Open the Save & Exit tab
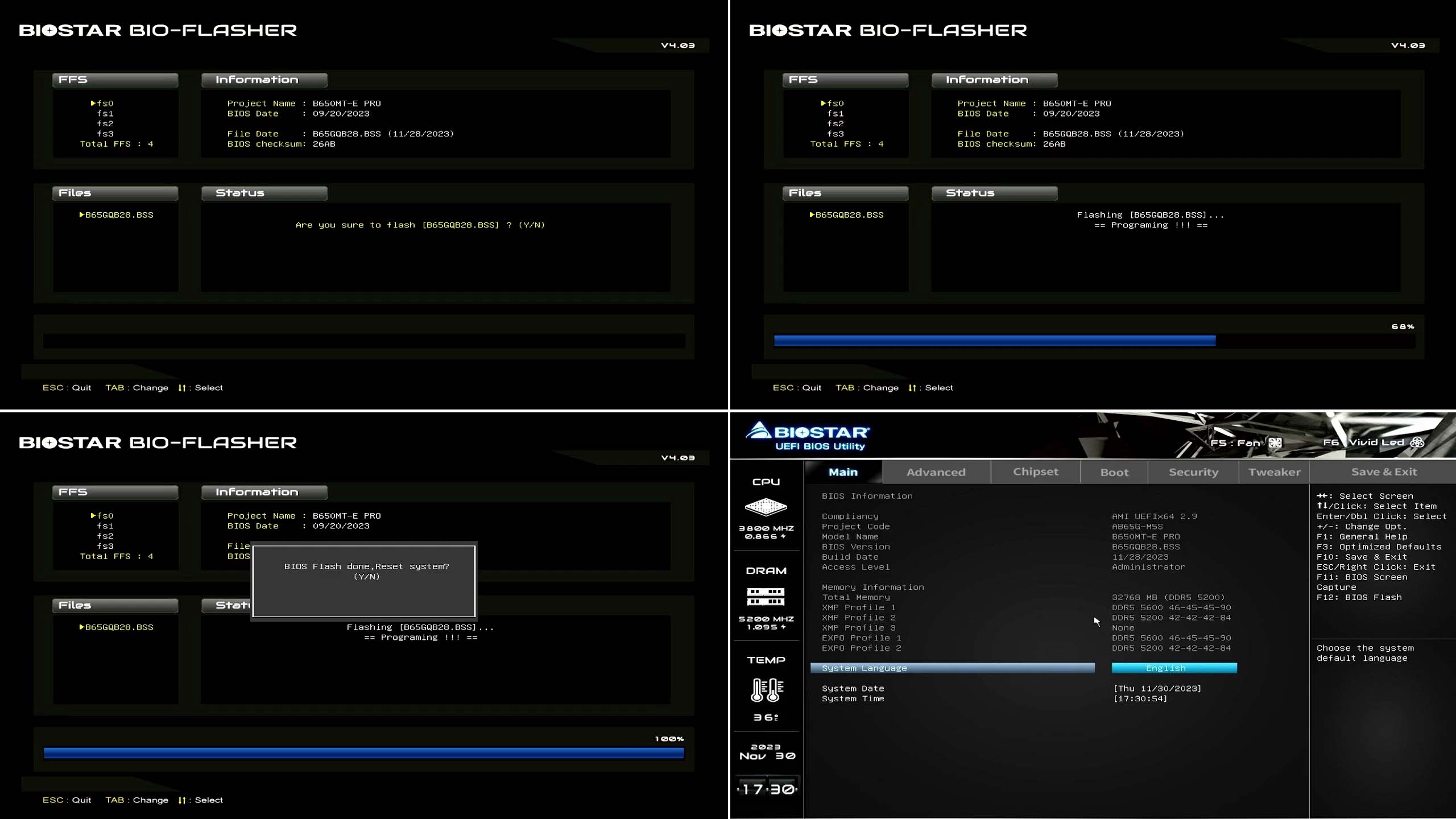The width and height of the screenshot is (1456, 819). pos(1383,472)
